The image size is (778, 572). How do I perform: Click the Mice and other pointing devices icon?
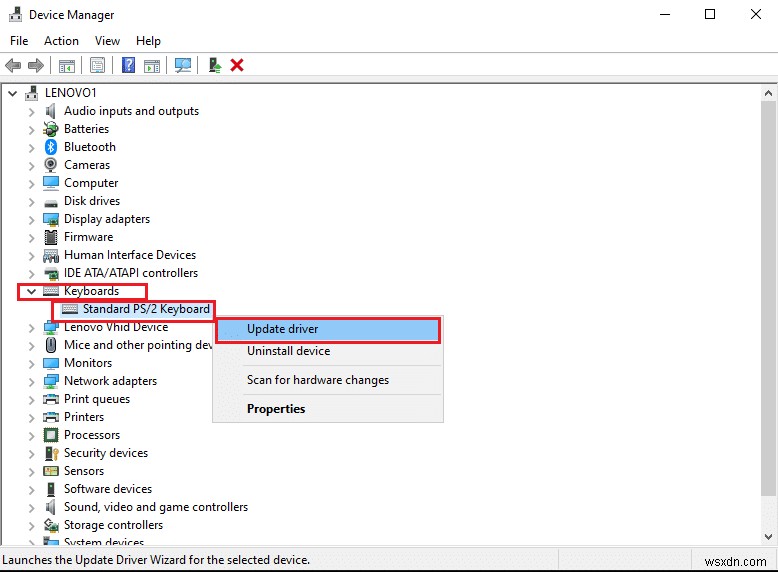pos(51,345)
